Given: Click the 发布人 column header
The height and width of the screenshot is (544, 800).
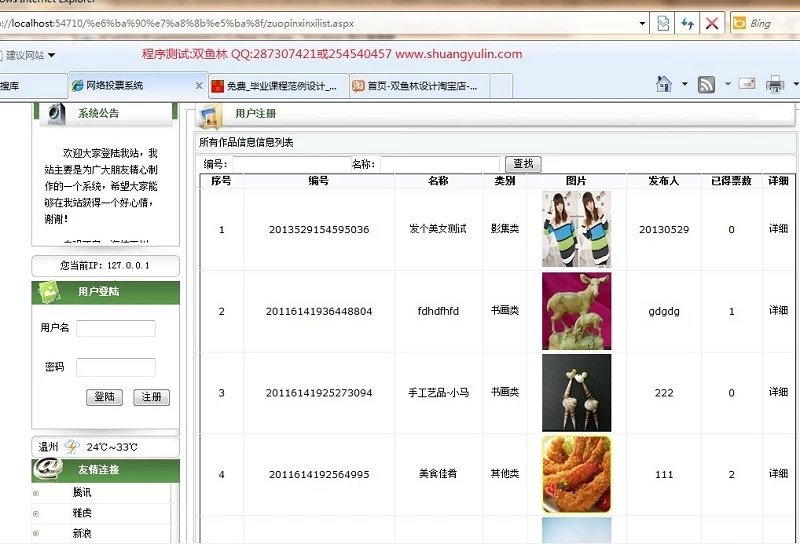Looking at the screenshot, I should (664, 181).
